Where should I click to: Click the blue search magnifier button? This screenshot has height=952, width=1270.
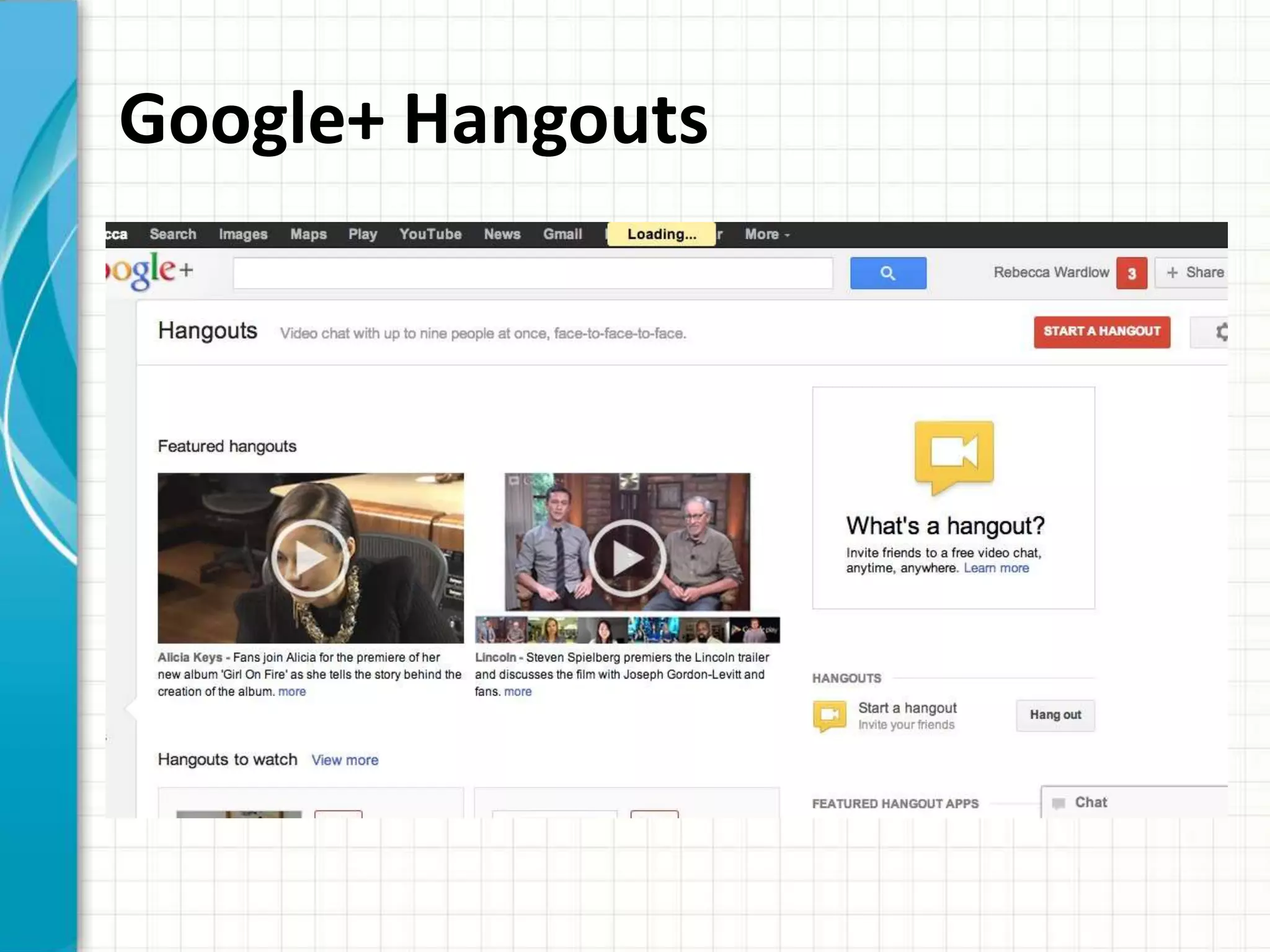click(888, 273)
